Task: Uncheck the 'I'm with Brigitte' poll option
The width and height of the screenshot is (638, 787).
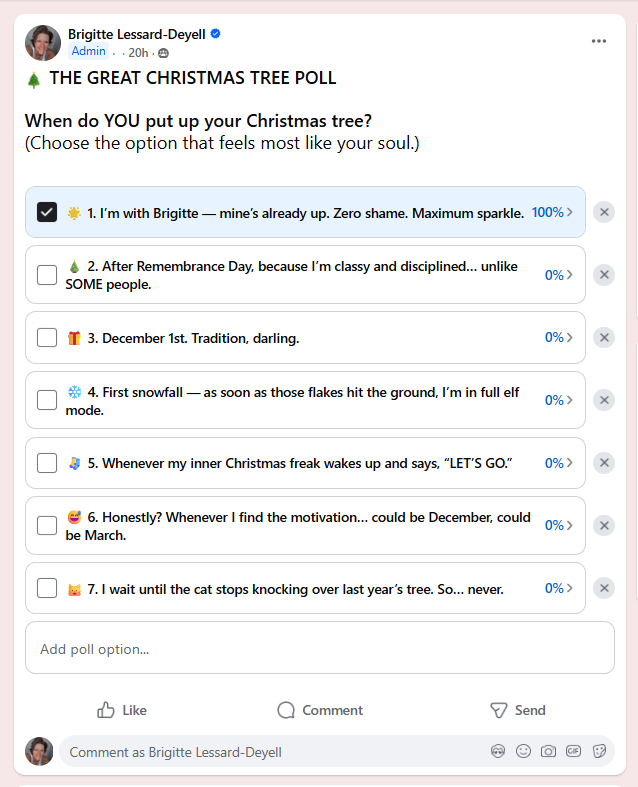Action: tap(47, 212)
